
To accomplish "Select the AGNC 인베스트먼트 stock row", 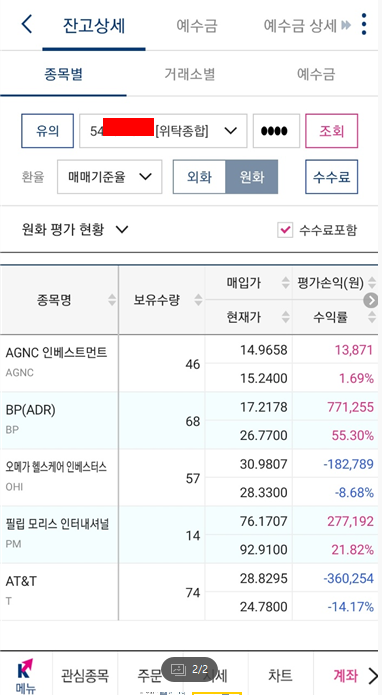I will (x=189, y=363).
